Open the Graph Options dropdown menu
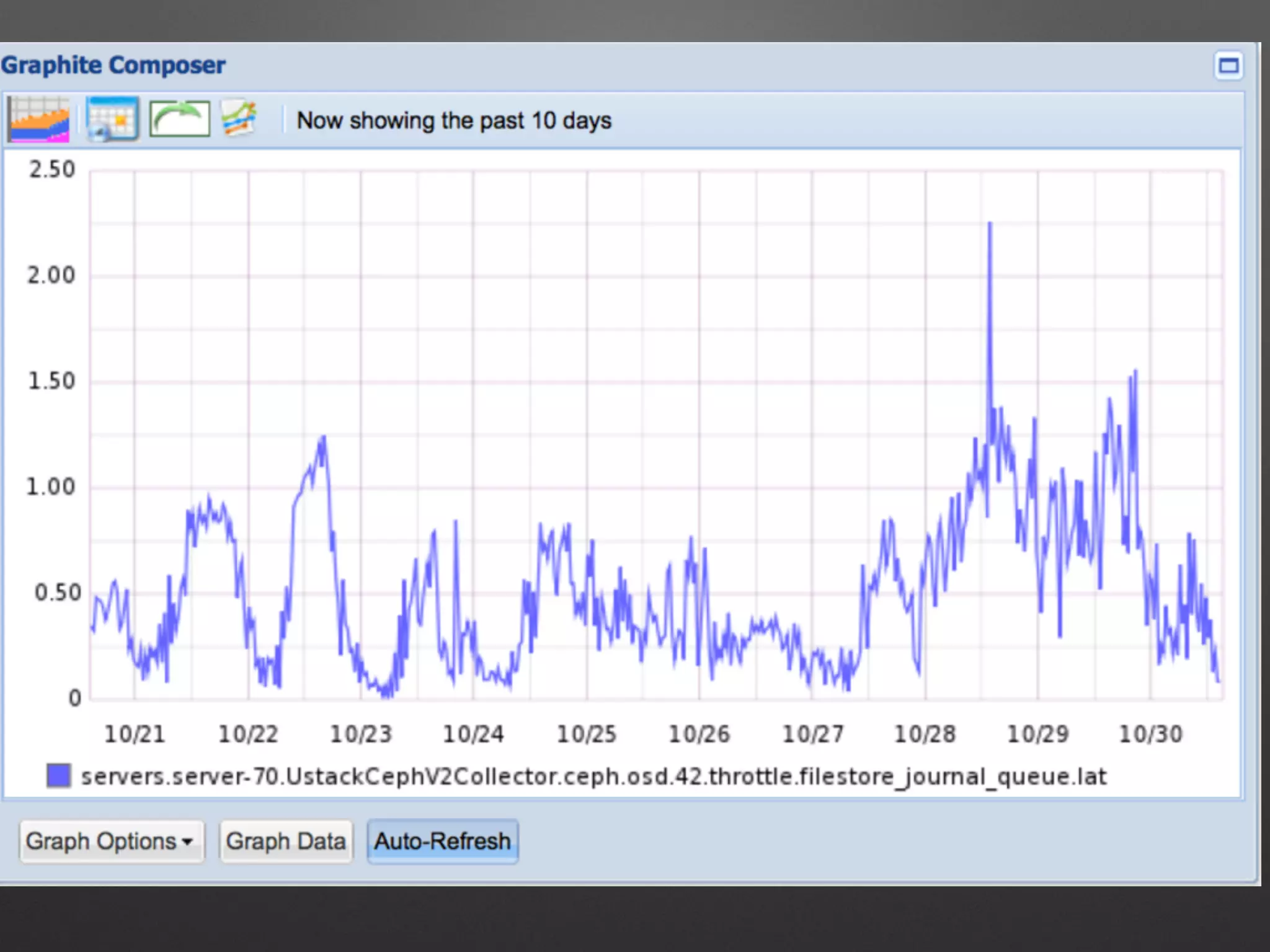Viewport: 1270px width, 952px height. 111,842
